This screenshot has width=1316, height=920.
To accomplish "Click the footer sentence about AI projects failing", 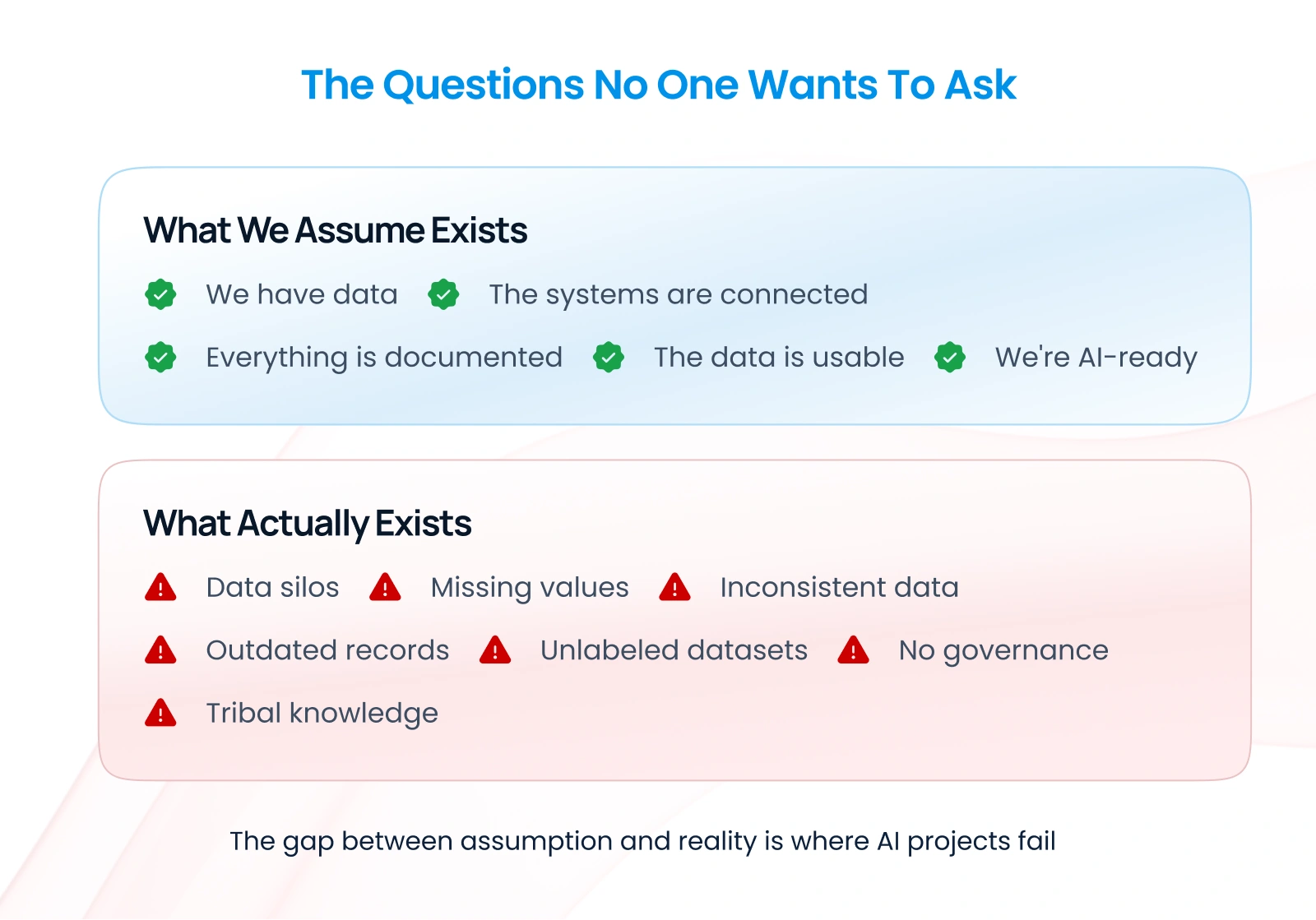I will point(642,841).
